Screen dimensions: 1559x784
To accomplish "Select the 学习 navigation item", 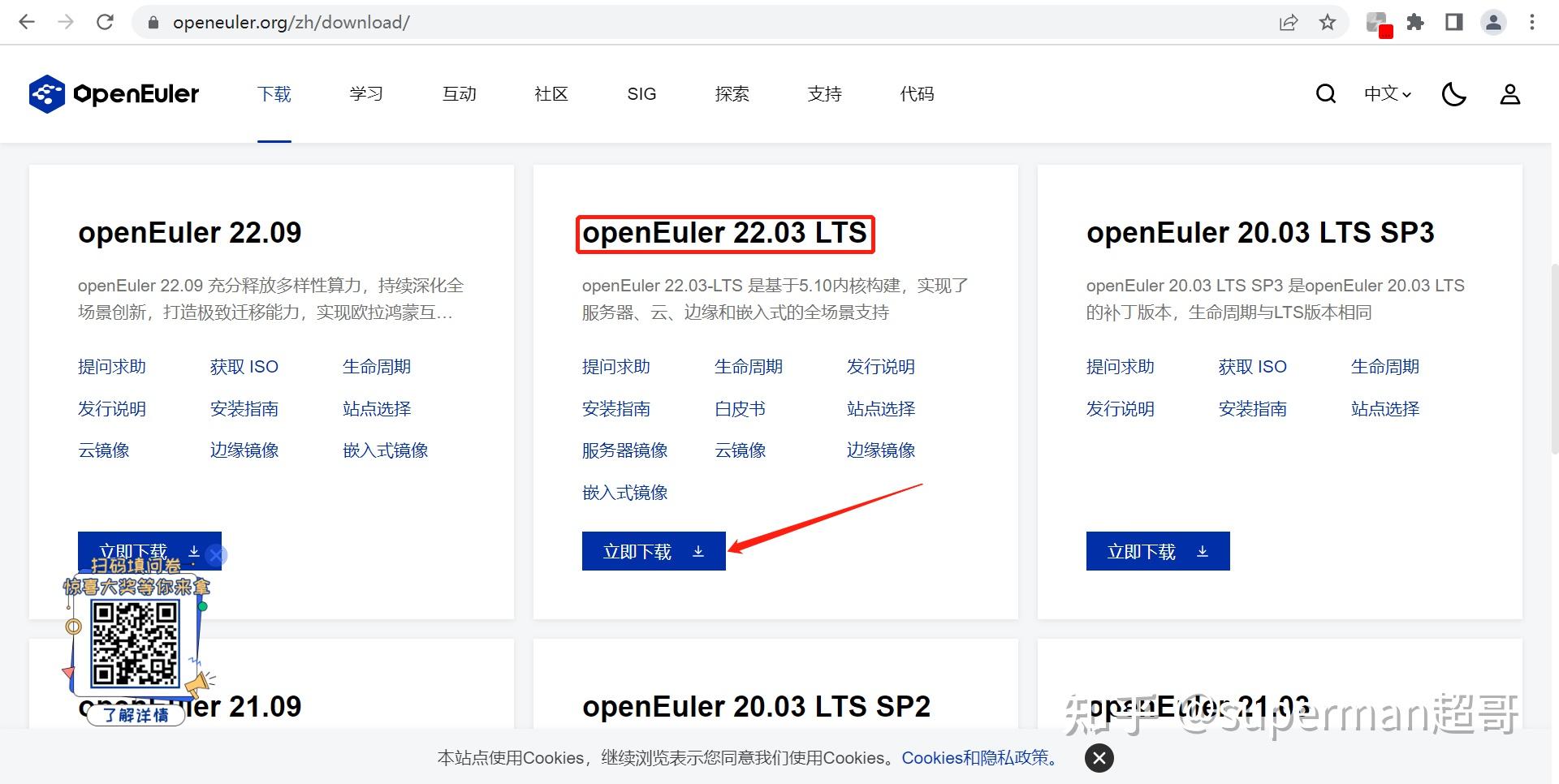I will pos(366,93).
